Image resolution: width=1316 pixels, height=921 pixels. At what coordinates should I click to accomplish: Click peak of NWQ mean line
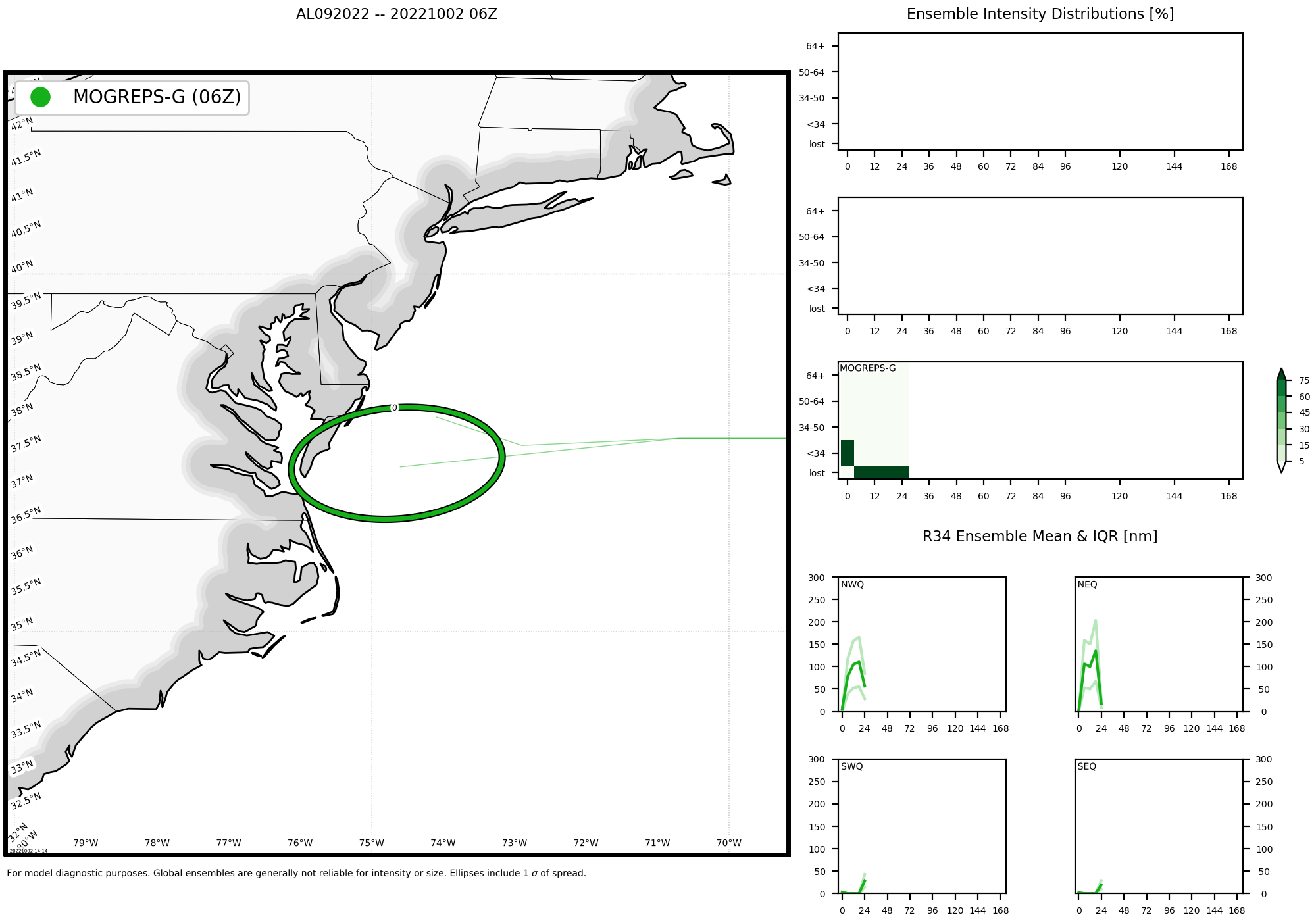pos(859,662)
